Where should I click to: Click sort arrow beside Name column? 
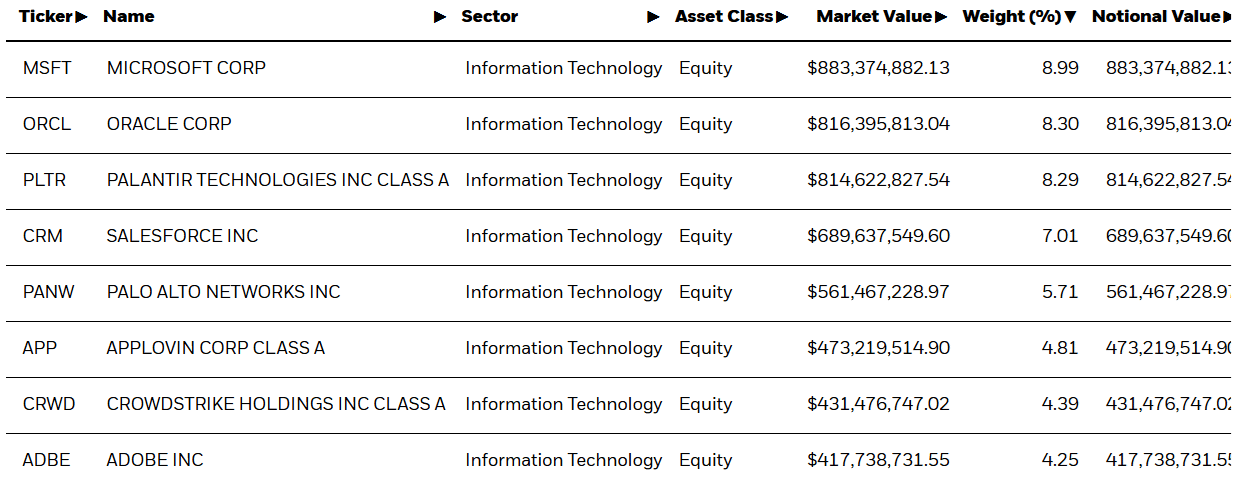point(440,17)
